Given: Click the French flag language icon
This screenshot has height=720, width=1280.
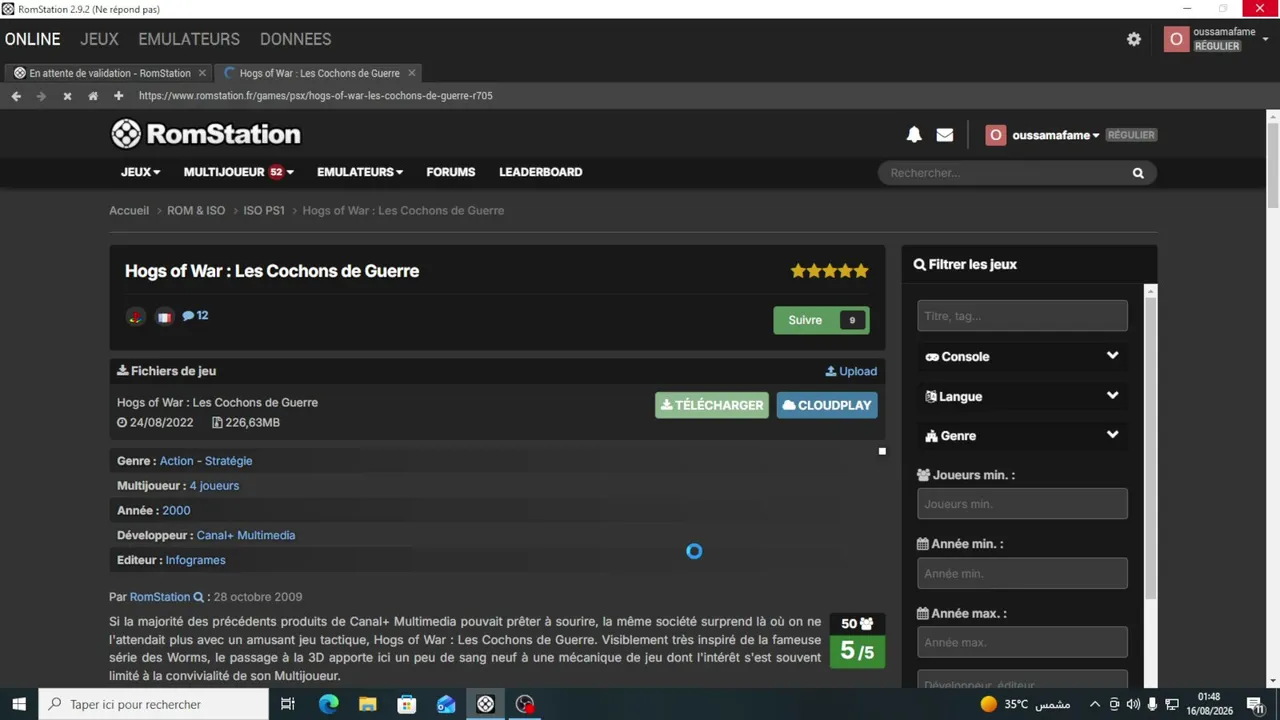Looking at the screenshot, I should tap(164, 317).
